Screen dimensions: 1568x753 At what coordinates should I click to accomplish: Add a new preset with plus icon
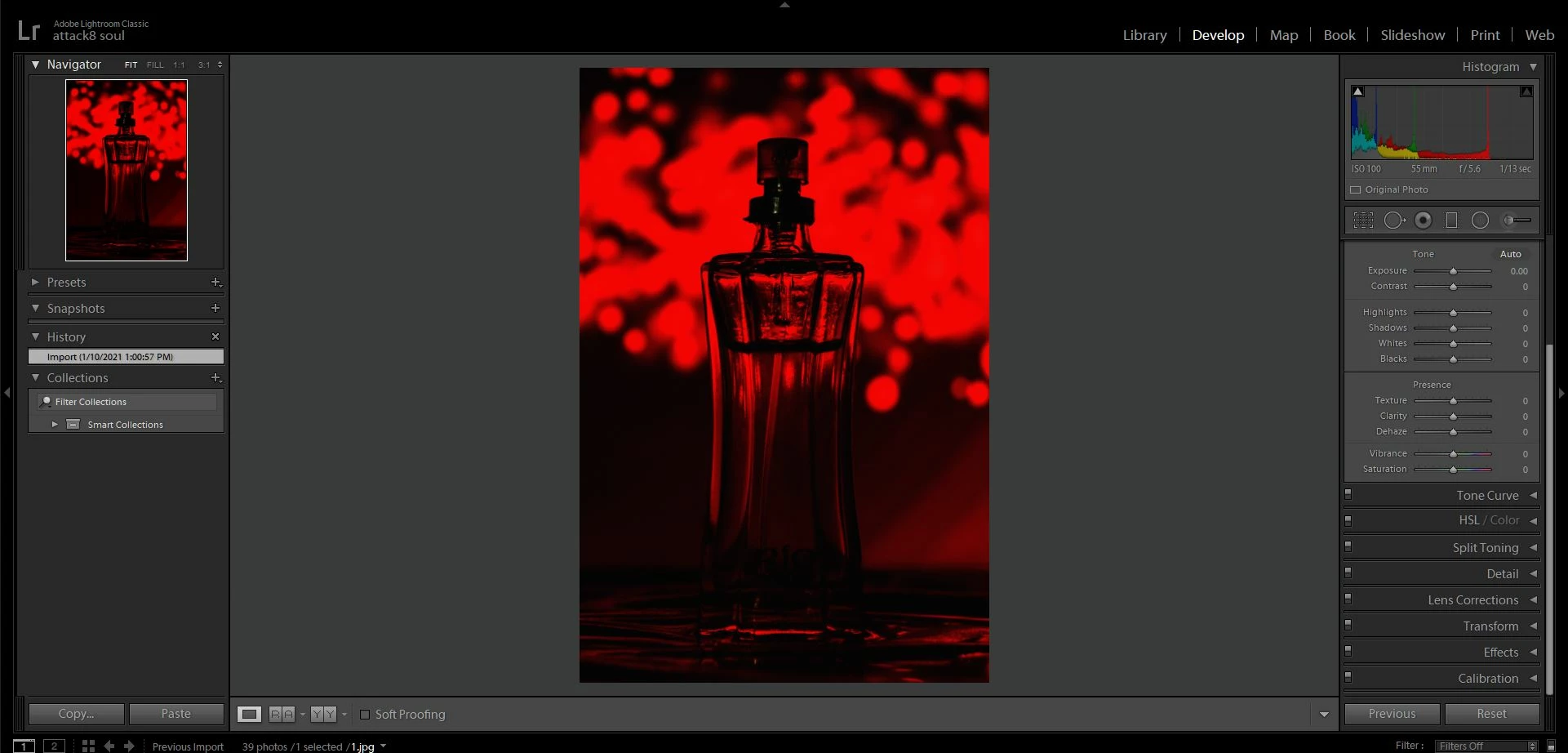[215, 282]
